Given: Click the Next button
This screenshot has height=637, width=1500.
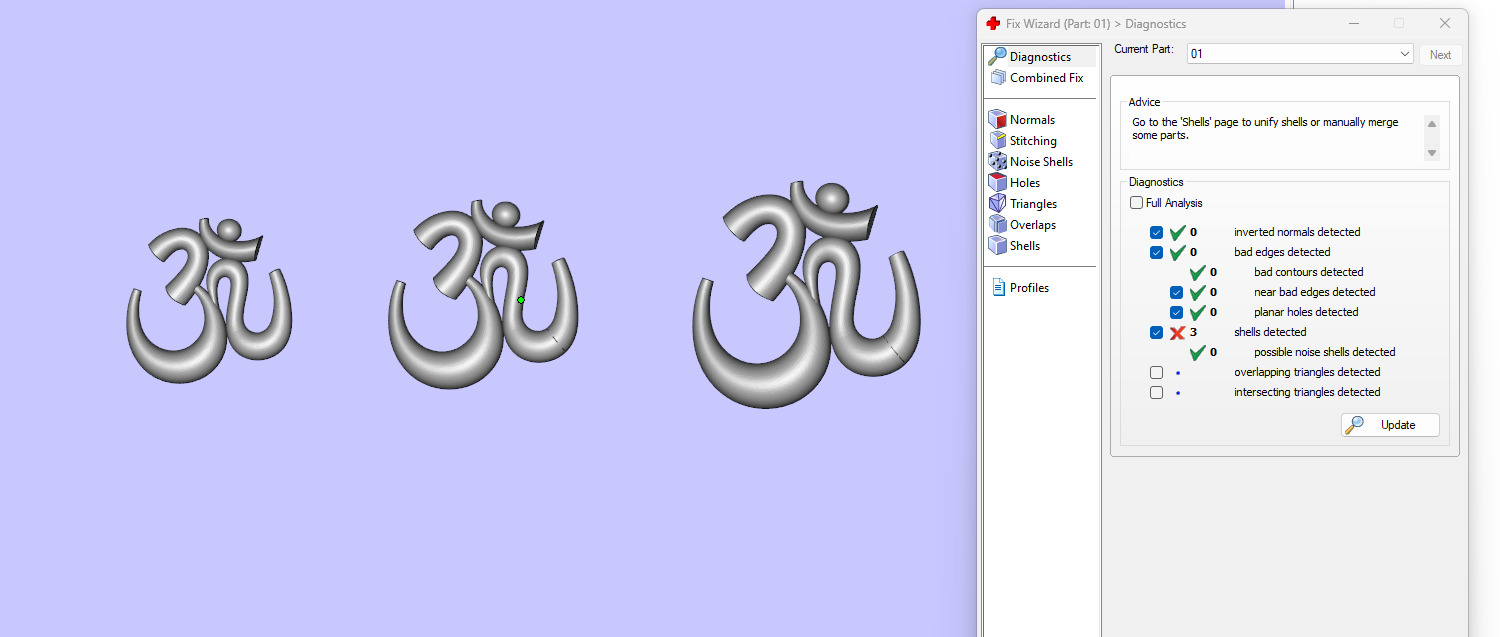Looking at the screenshot, I should [x=1440, y=55].
